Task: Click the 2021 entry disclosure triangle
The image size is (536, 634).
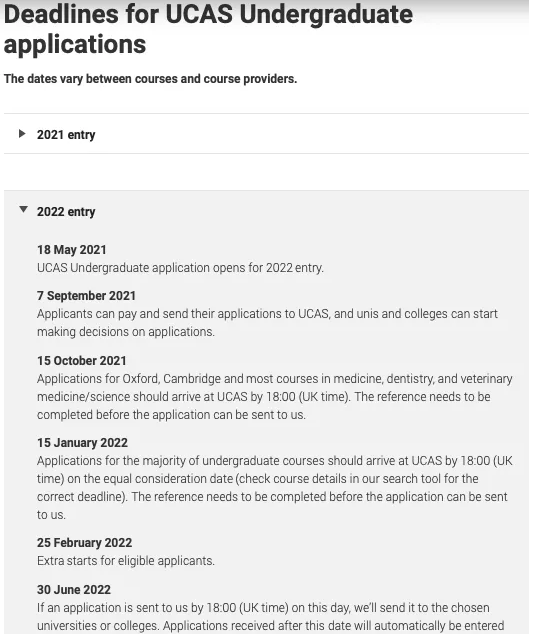Action: [22, 134]
